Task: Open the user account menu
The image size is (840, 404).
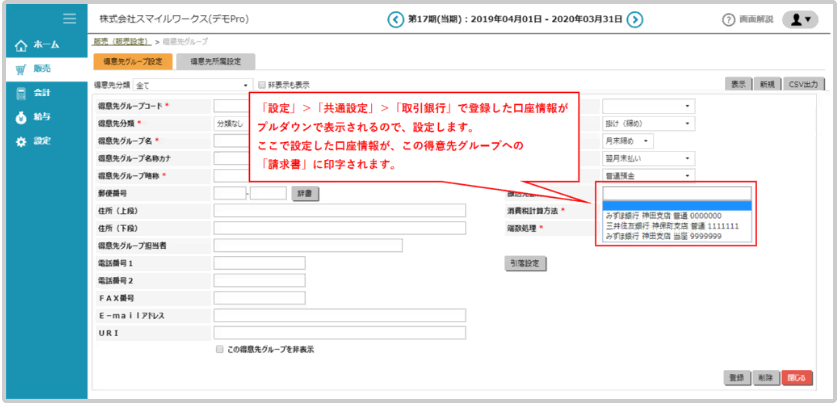Action: point(798,19)
